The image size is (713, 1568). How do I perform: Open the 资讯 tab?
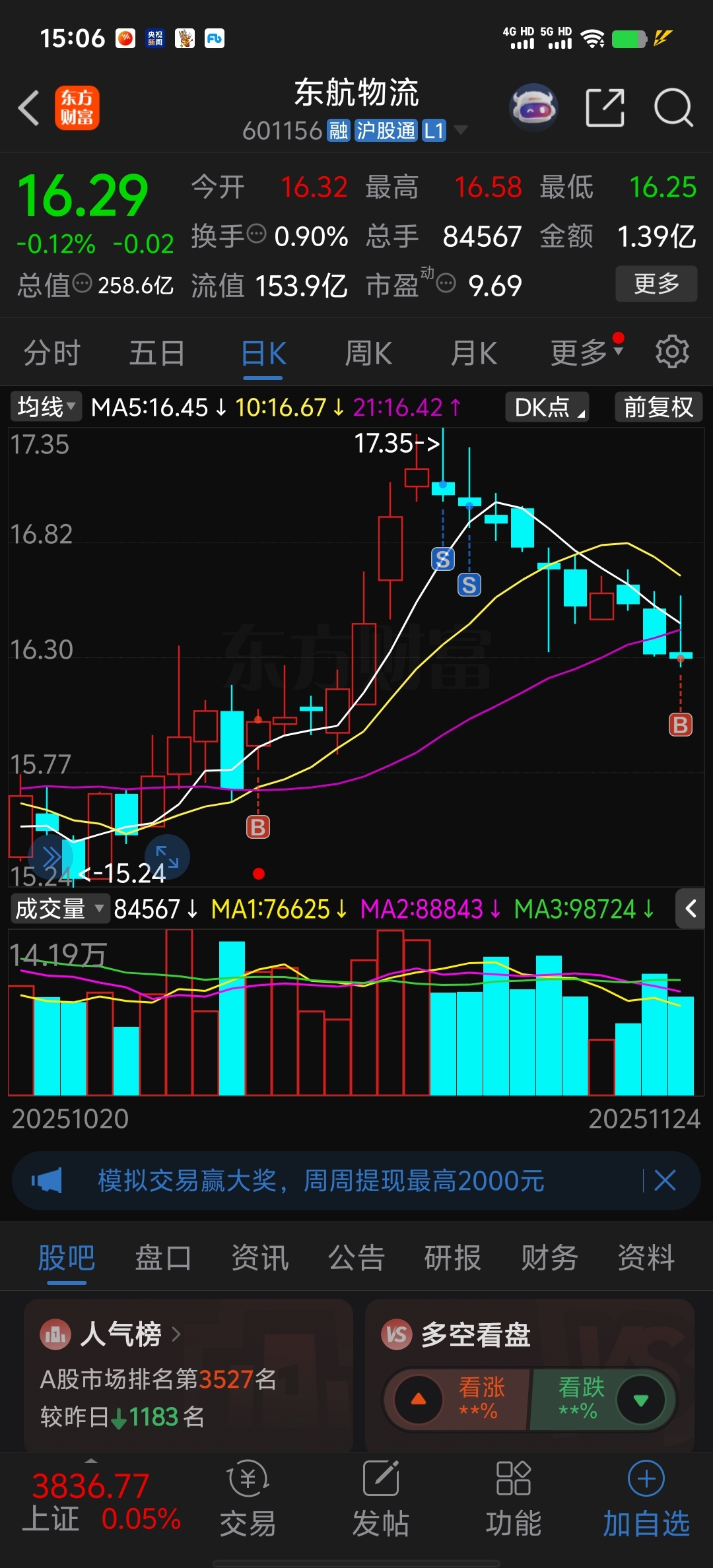[260, 1257]
